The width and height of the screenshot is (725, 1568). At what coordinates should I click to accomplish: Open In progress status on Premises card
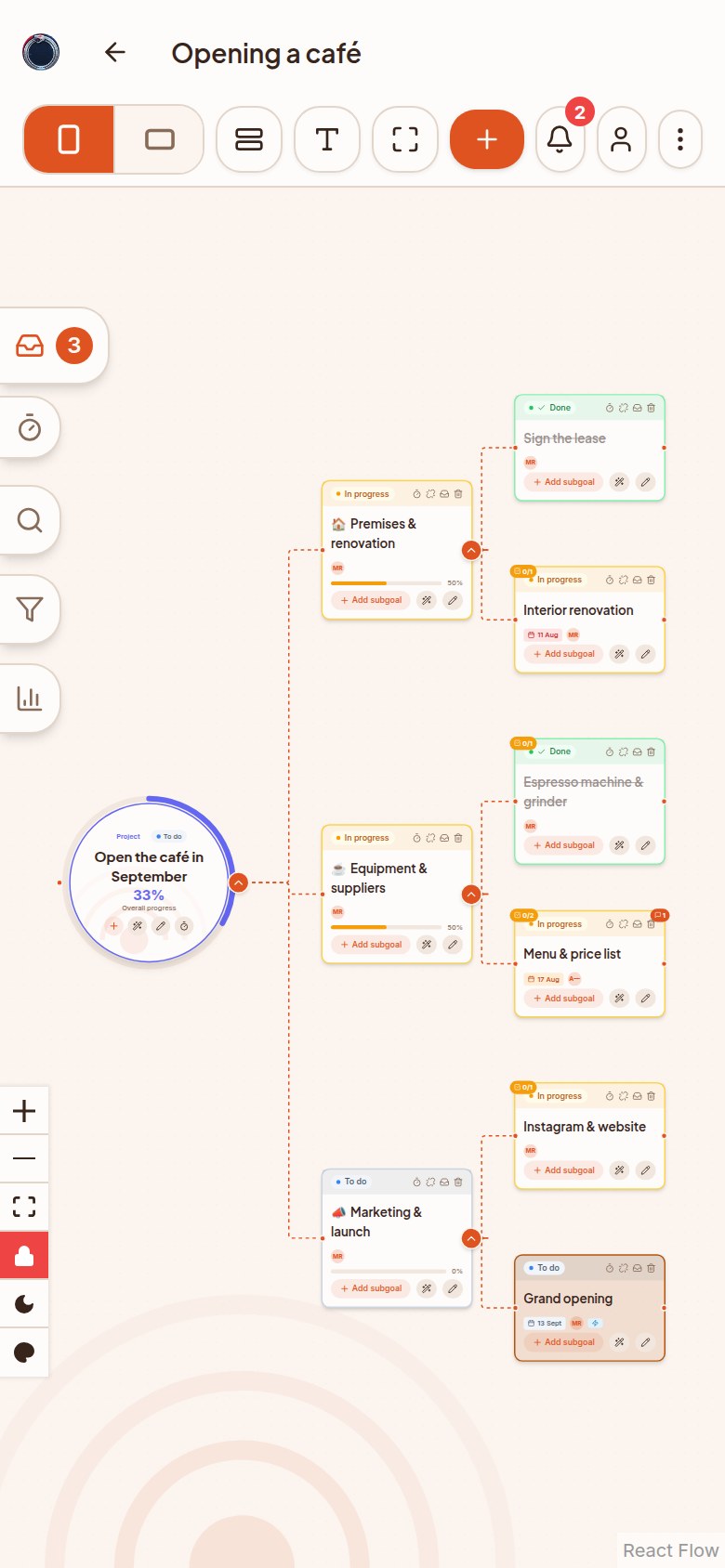362,494
